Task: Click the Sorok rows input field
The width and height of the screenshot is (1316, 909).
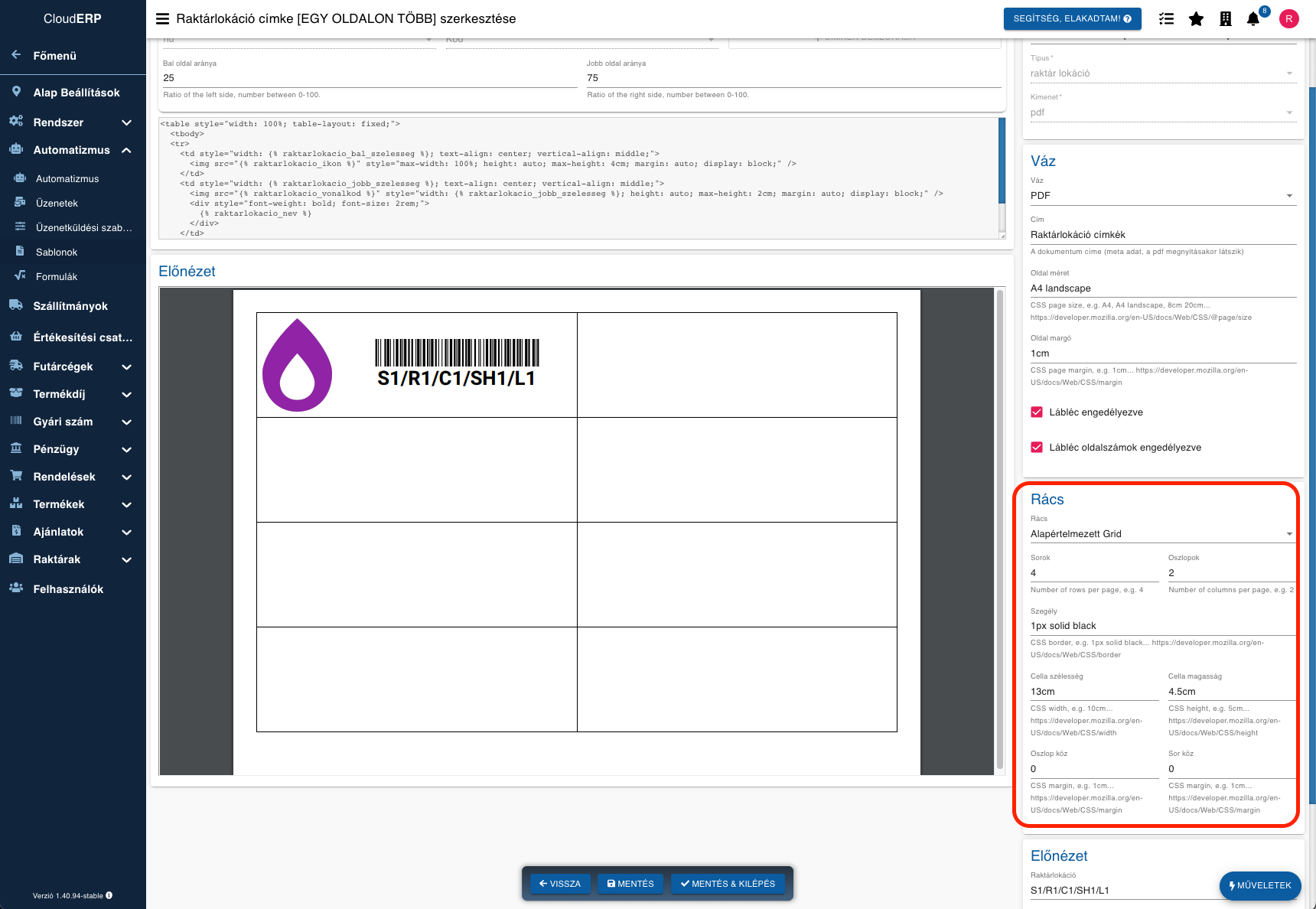Action: [x=1093, y=573]
